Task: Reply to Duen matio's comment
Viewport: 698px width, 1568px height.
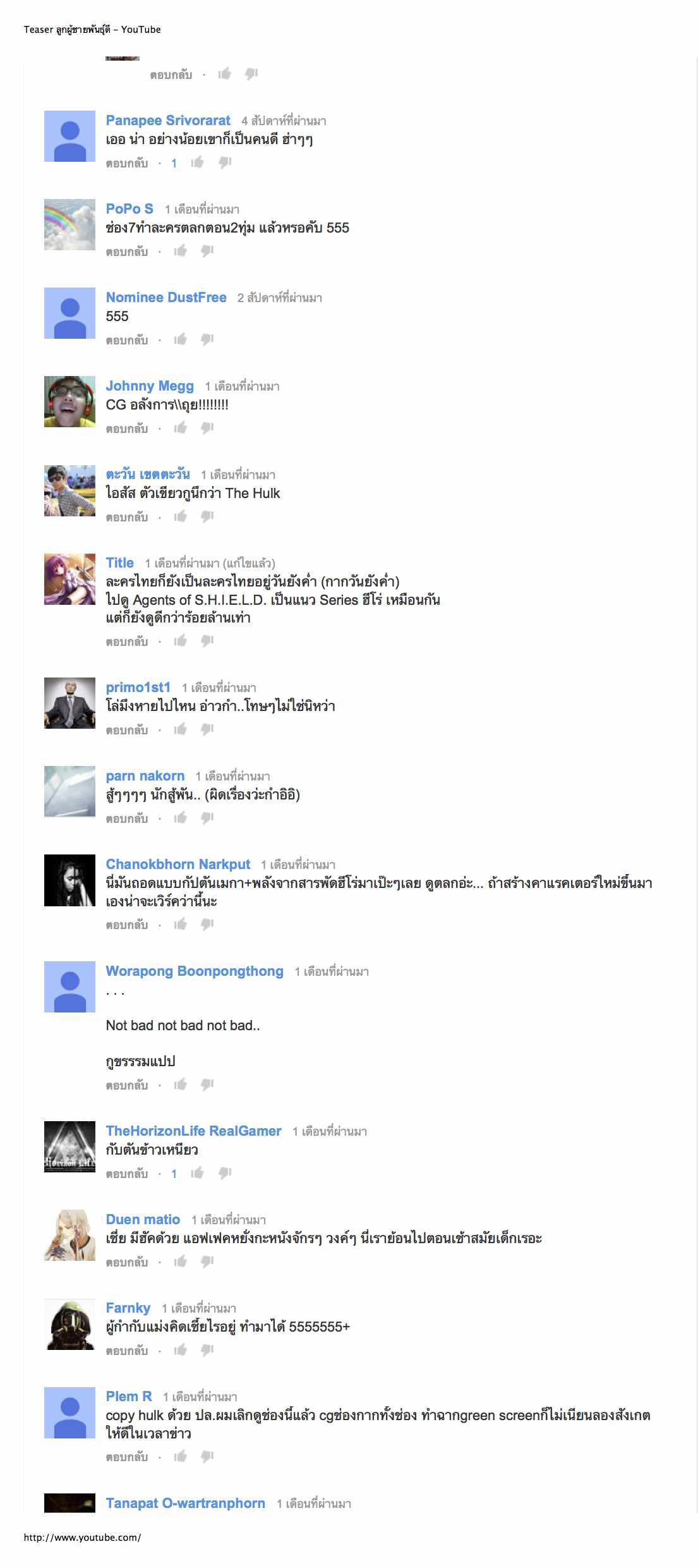Action: click(x=127, y=1262)
